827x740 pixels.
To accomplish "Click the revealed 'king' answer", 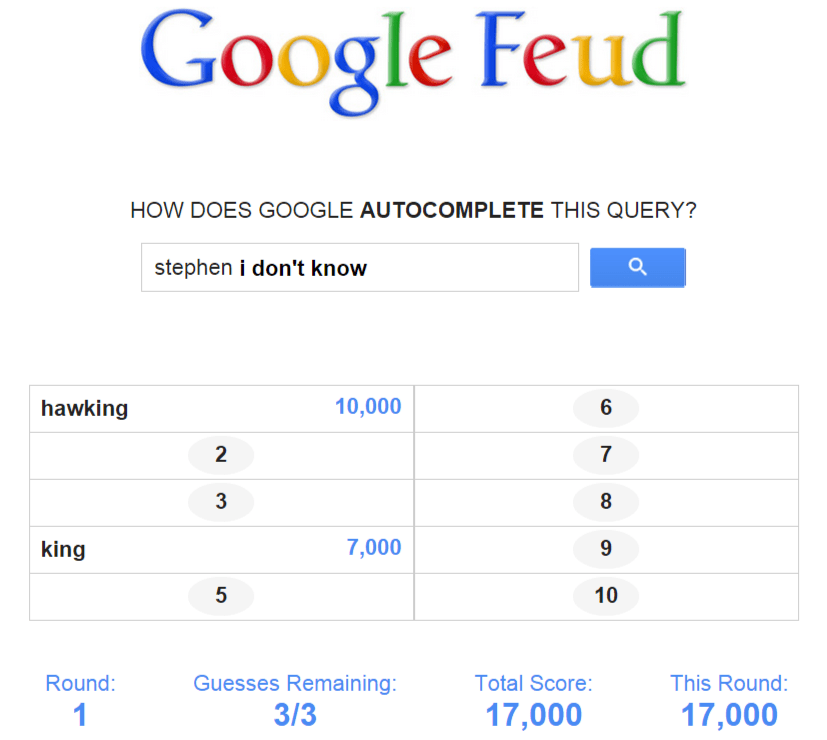I will 63,549.
